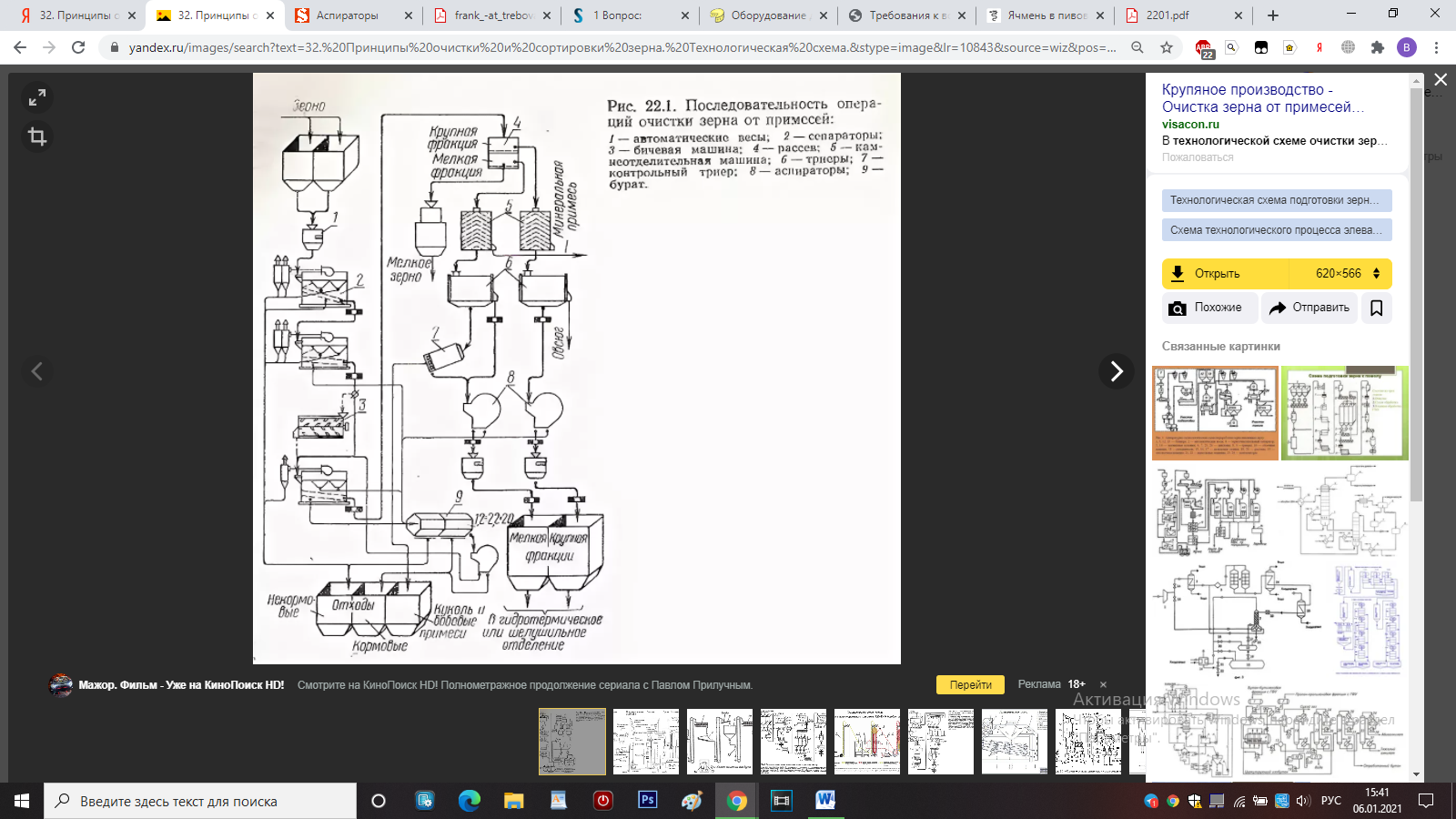Click Перейти ad button
The width and height of the screenshot is (1456, 819).
click(x=970, y=684)
